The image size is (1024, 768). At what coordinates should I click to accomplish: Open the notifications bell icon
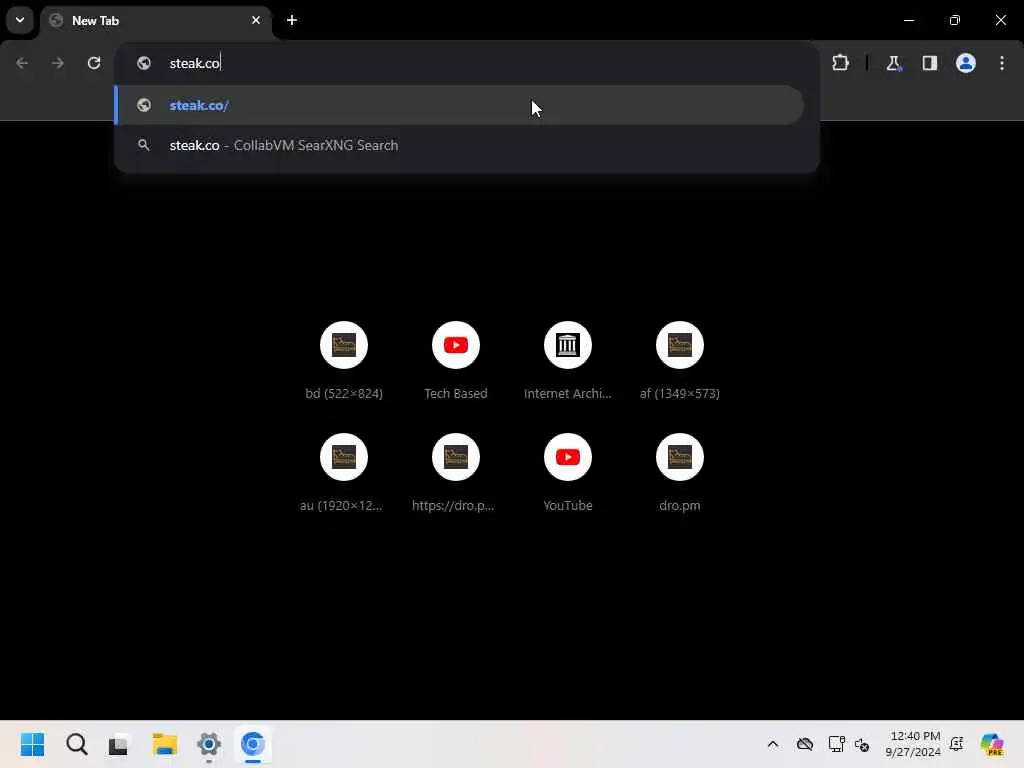point(957,744)
